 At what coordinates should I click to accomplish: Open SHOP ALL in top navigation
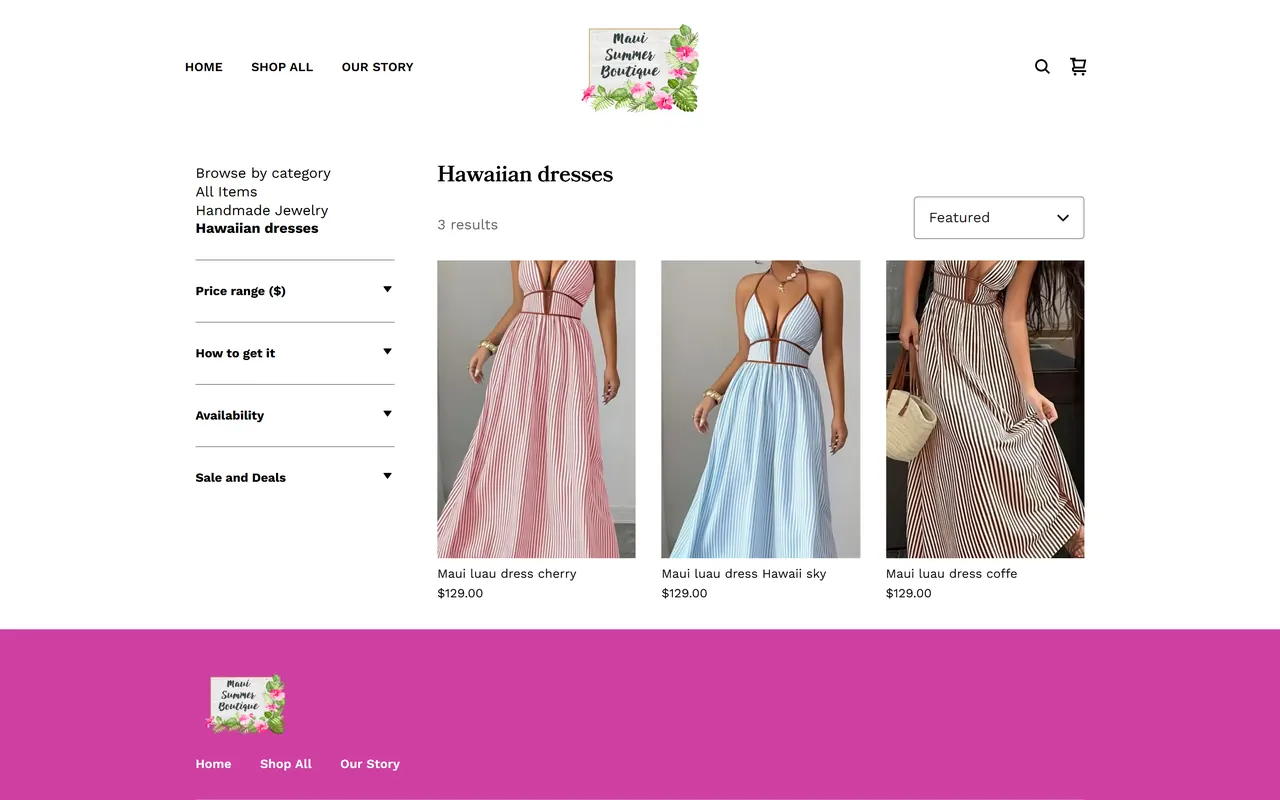click(282, 67)
